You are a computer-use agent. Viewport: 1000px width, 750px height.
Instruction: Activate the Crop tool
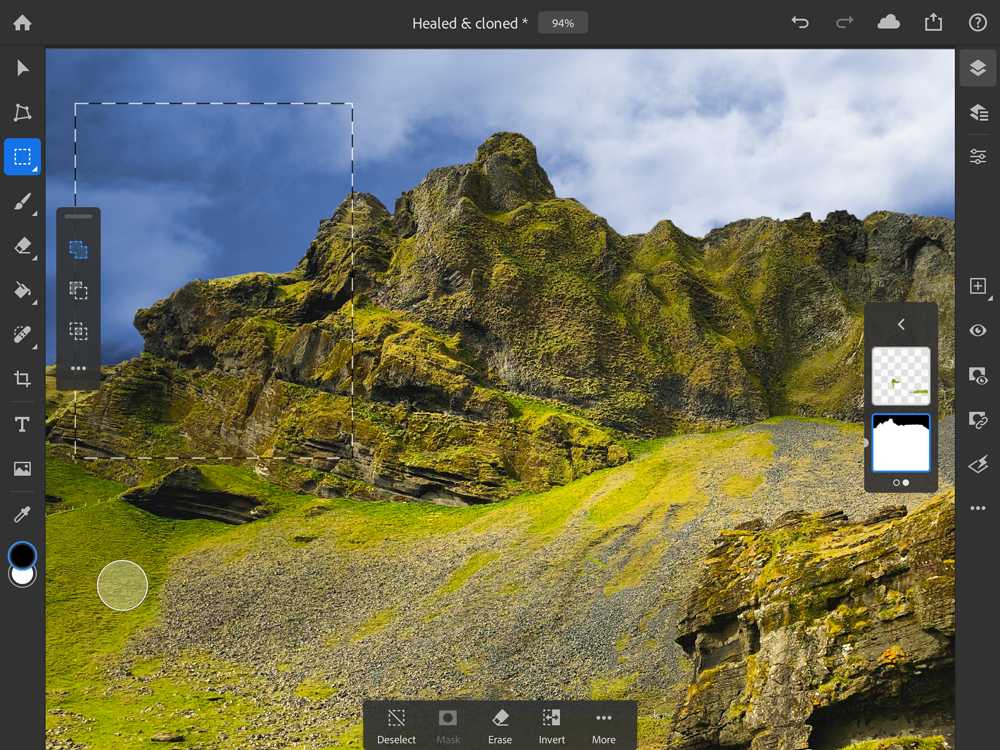point(22,379)
